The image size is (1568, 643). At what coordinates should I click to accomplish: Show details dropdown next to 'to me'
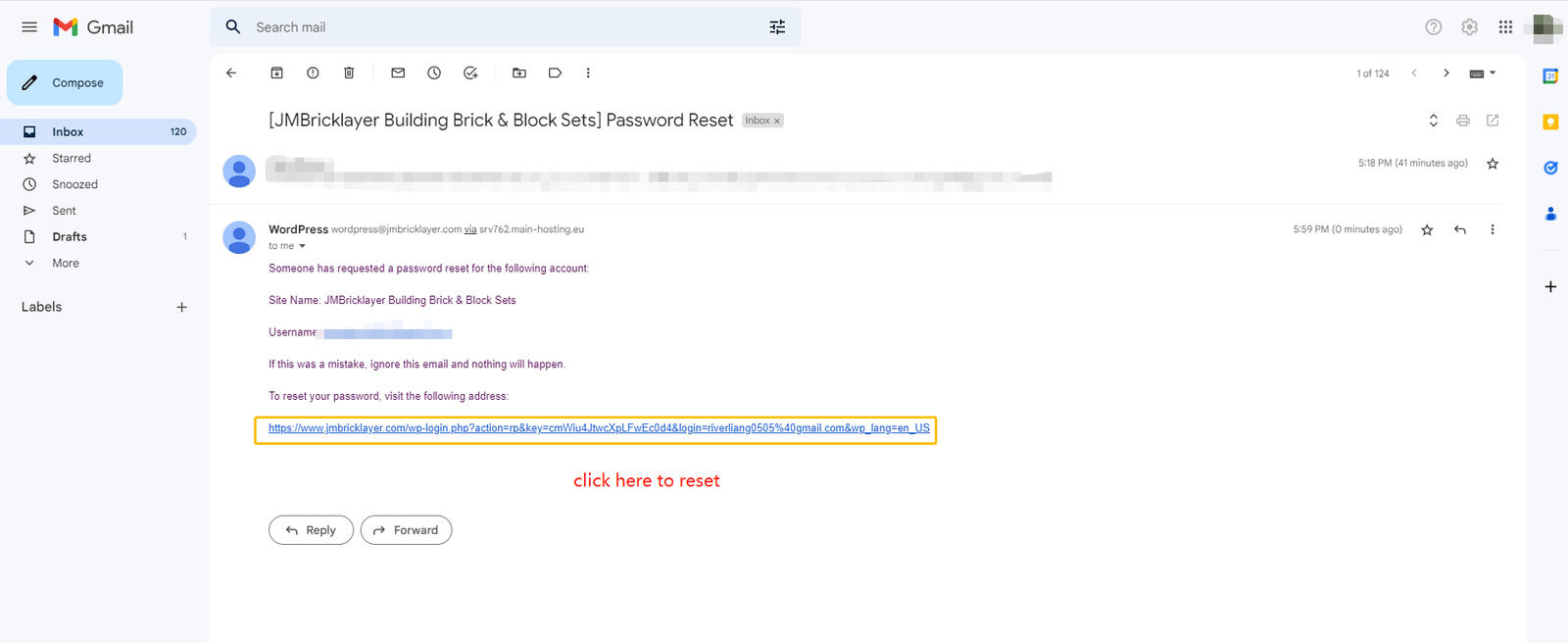[302, 246]
